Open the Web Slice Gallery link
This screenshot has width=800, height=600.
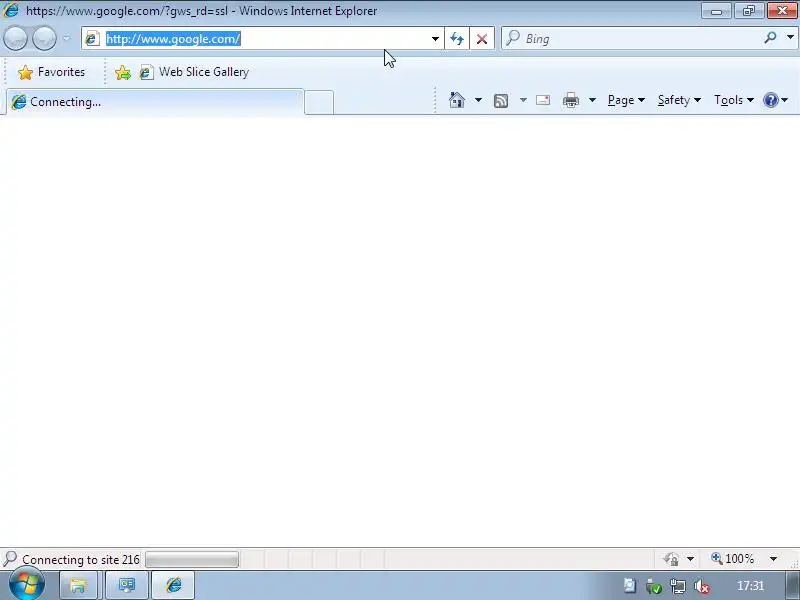194,72
